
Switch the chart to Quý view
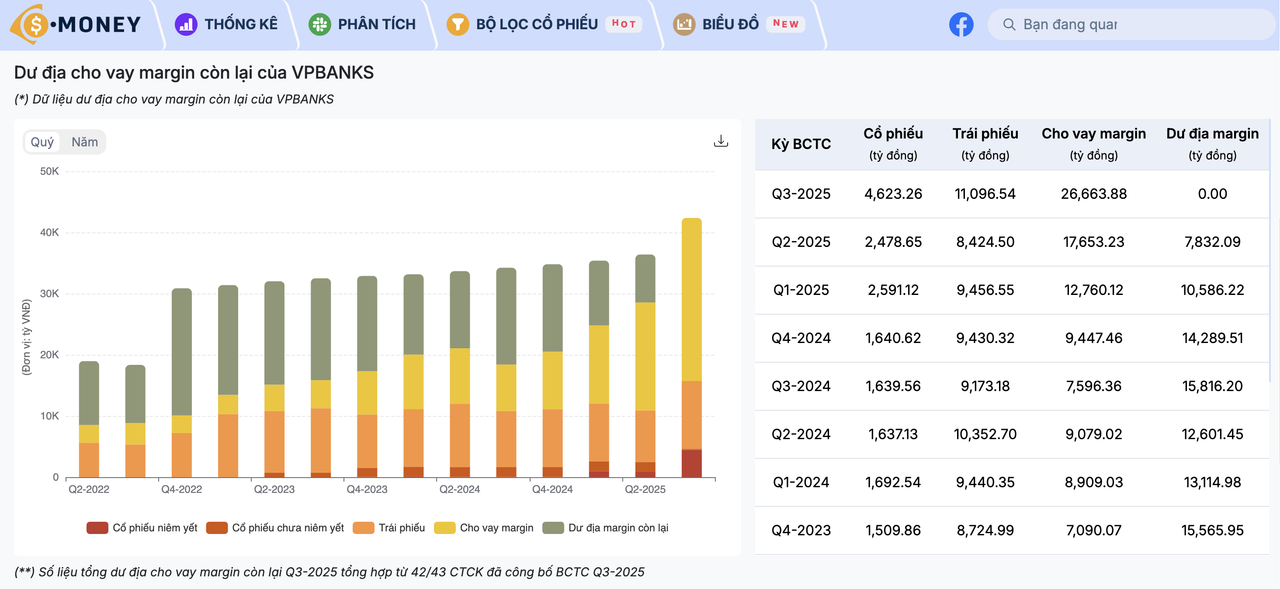click(x=42, y=142)
